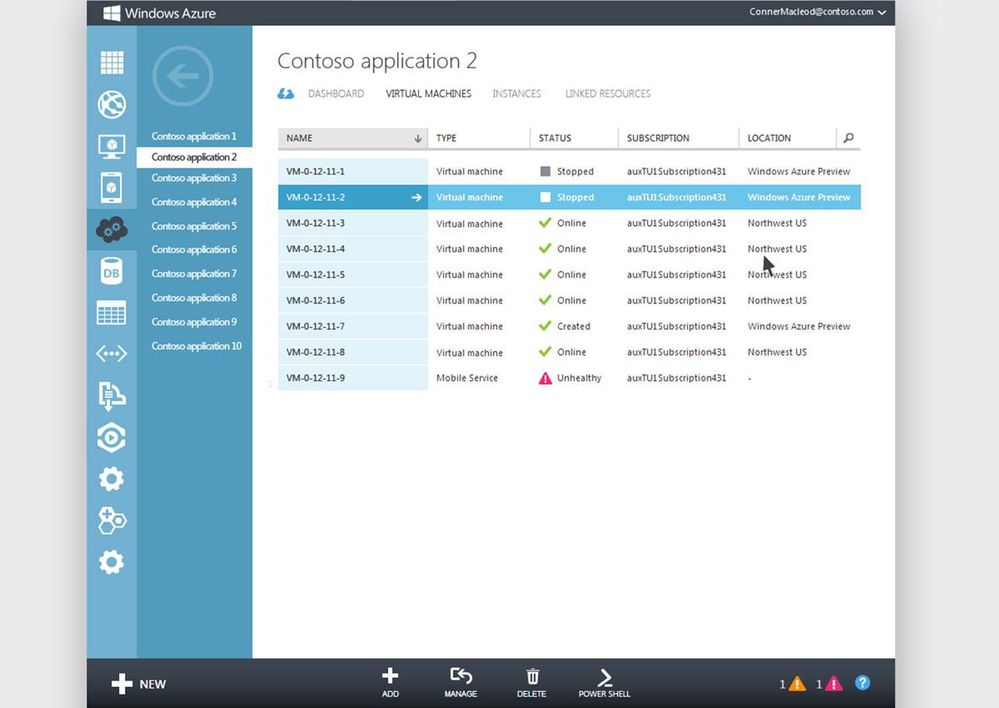Select Contoso application 5 in list
The image size is (999, 708).
(194, 226)
